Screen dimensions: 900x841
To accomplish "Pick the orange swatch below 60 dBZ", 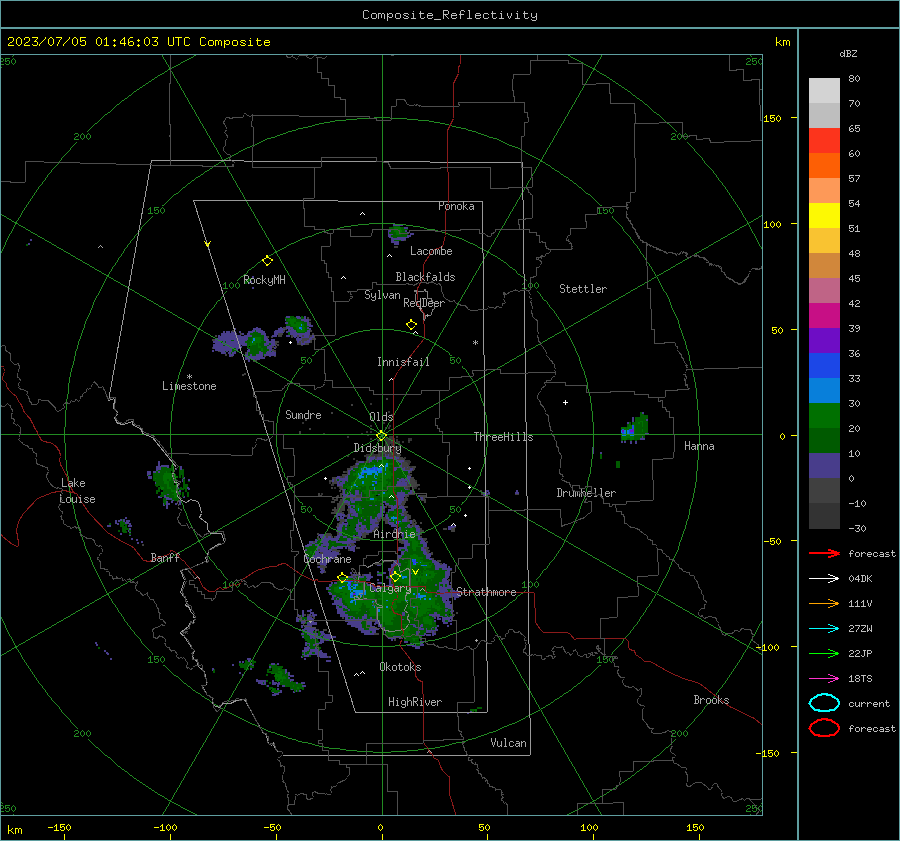I will tap(824, 165).
